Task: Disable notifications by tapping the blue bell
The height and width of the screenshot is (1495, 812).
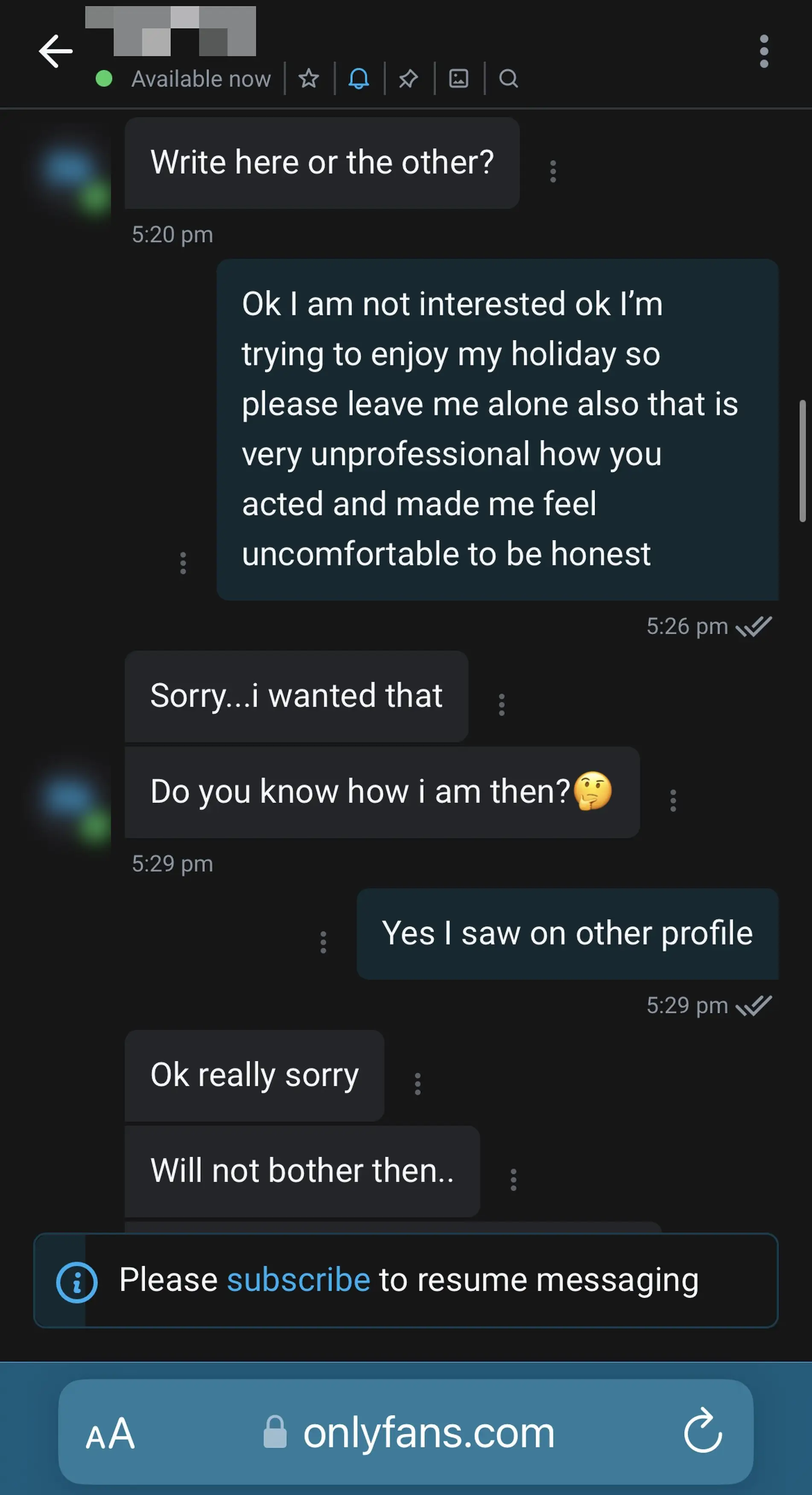Action: (x=358, y=79)
